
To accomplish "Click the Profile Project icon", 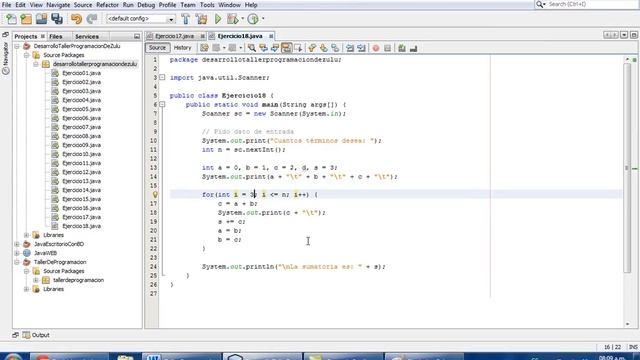I will (253, 19).
